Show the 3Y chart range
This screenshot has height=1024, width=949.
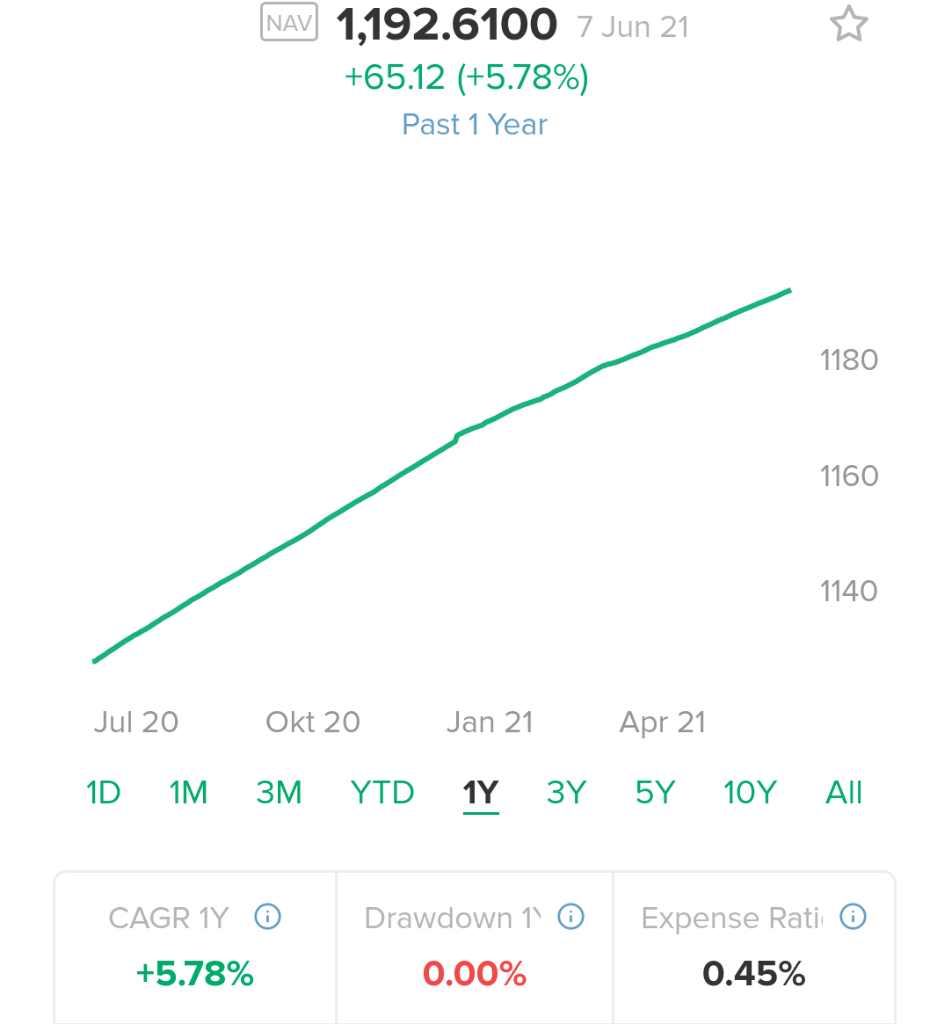[566, 793]
